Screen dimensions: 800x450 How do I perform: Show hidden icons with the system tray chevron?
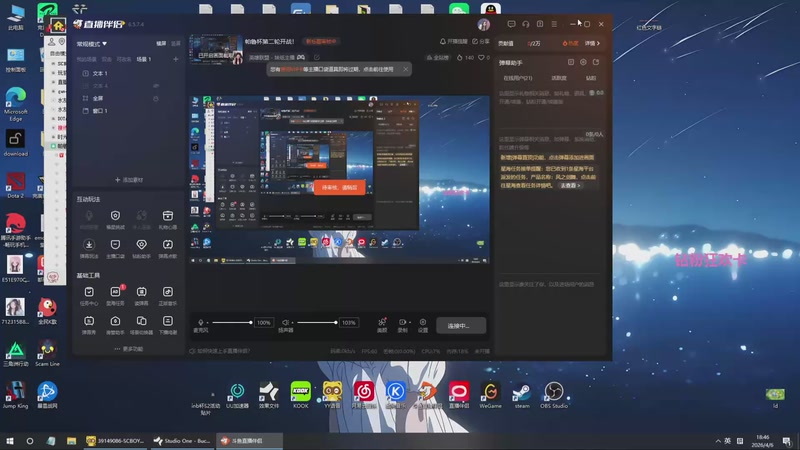click(718, 441)
